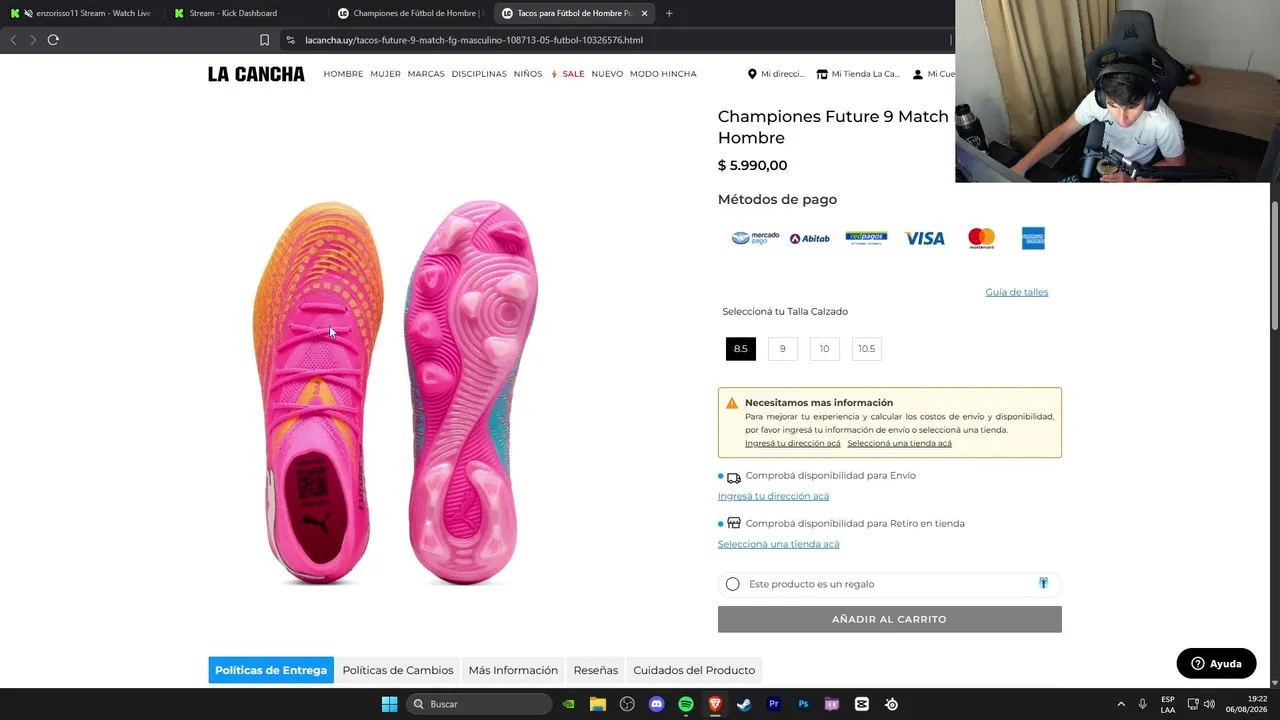Switch to Championes de Fútbol de Hombre tab
Image resolution: width=1280 pixels, height=720 pixels.
410,13
